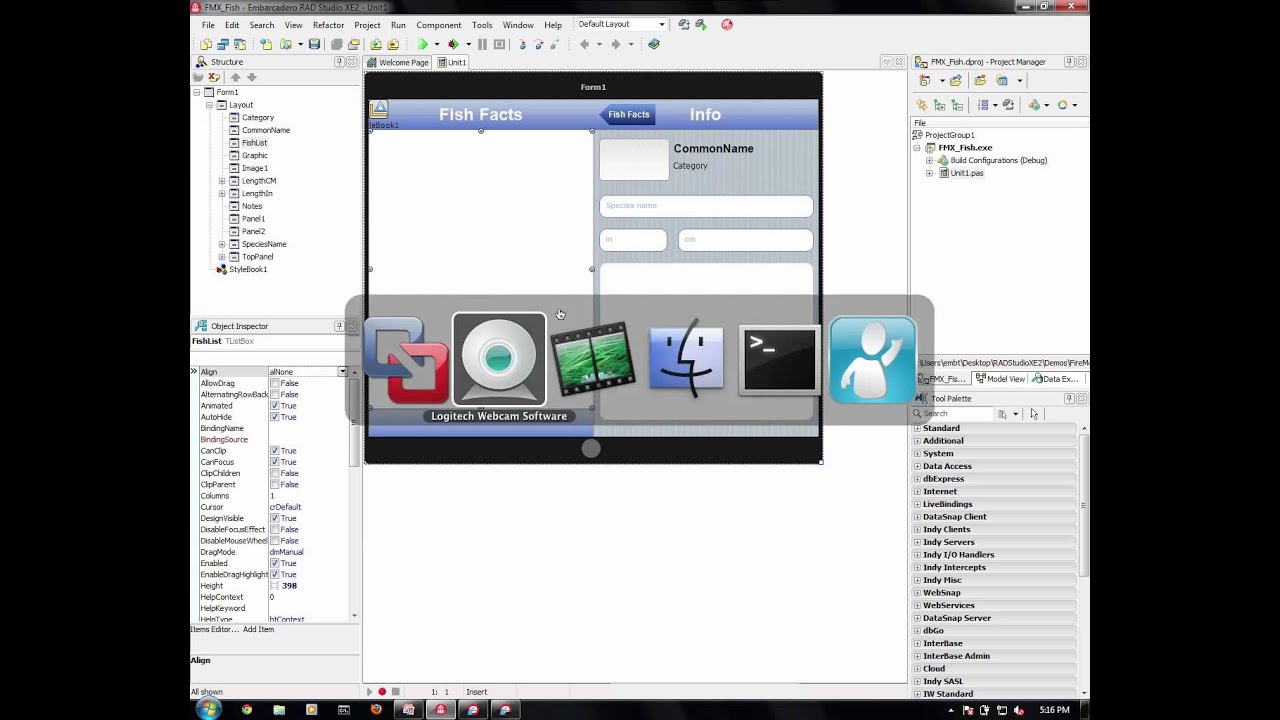Click Fish Facts back button on form
The height and width of the screenshot is (720, 1280).
[x=627, y=114]
